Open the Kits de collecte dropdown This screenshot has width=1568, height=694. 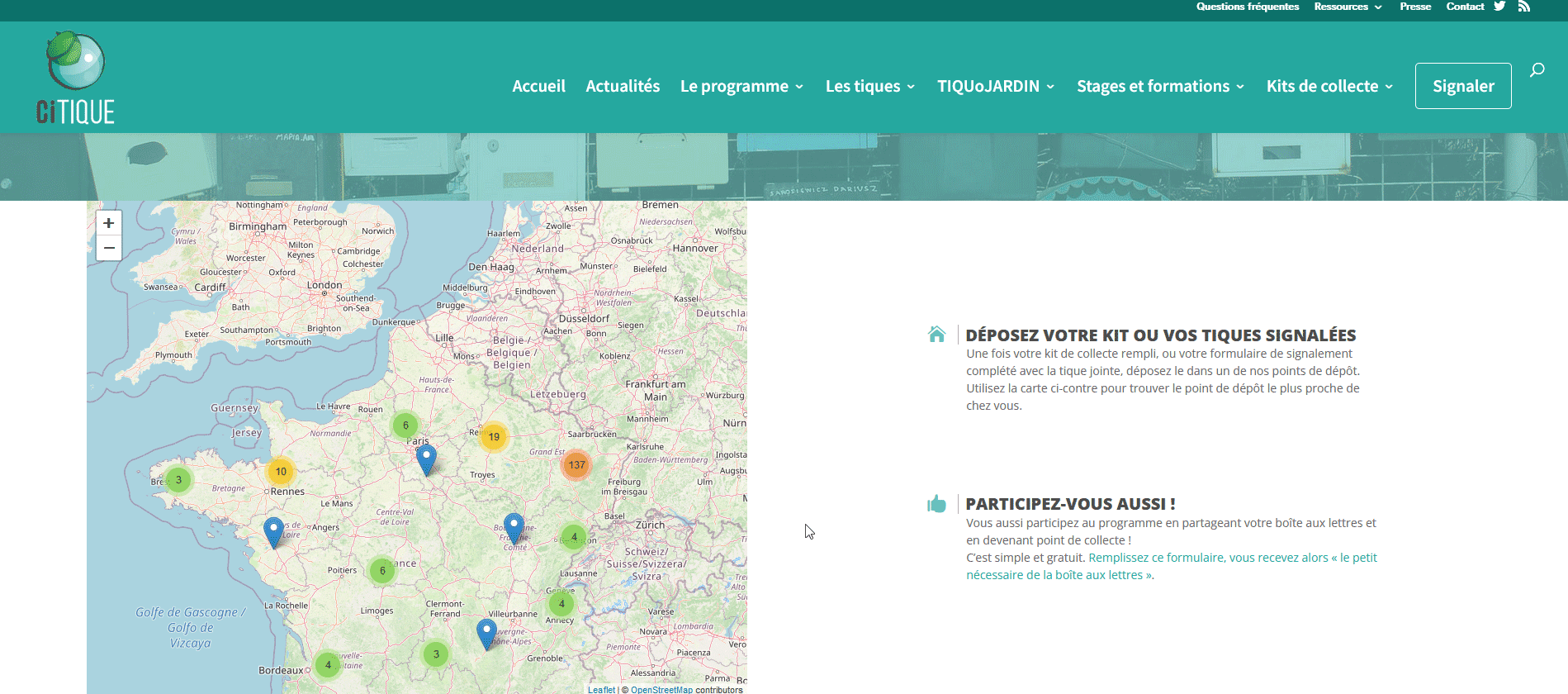tap(1329, 86)
